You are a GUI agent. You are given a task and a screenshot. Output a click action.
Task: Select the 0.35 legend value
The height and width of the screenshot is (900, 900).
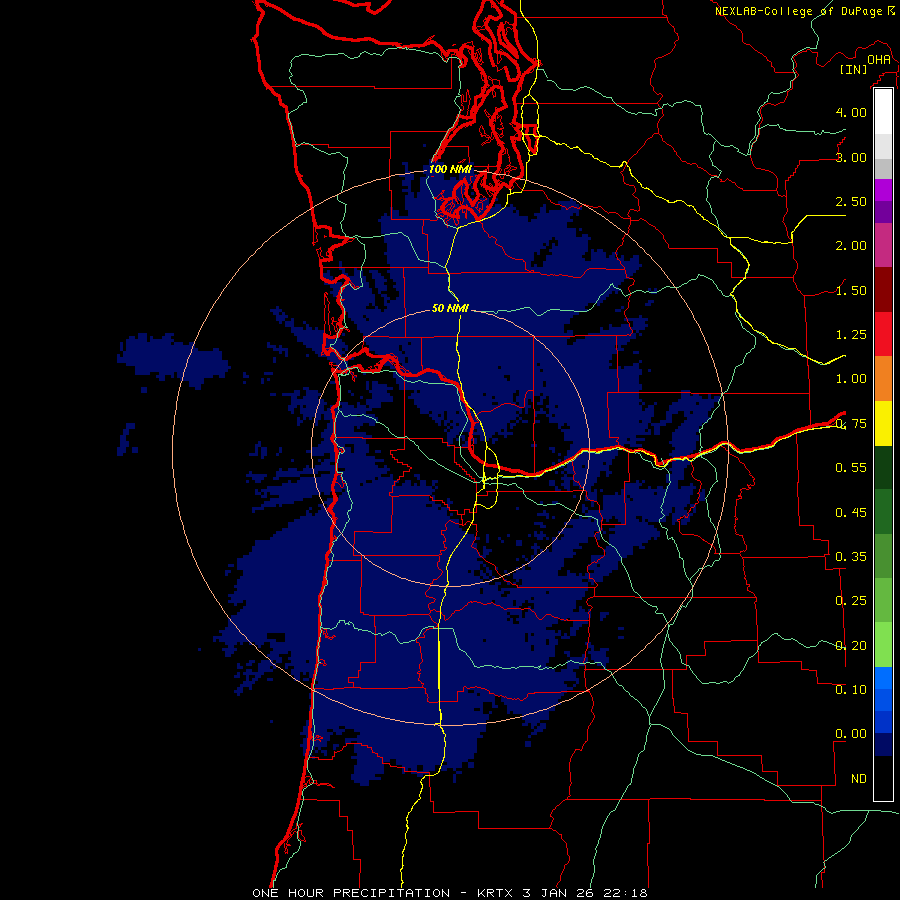851,557
